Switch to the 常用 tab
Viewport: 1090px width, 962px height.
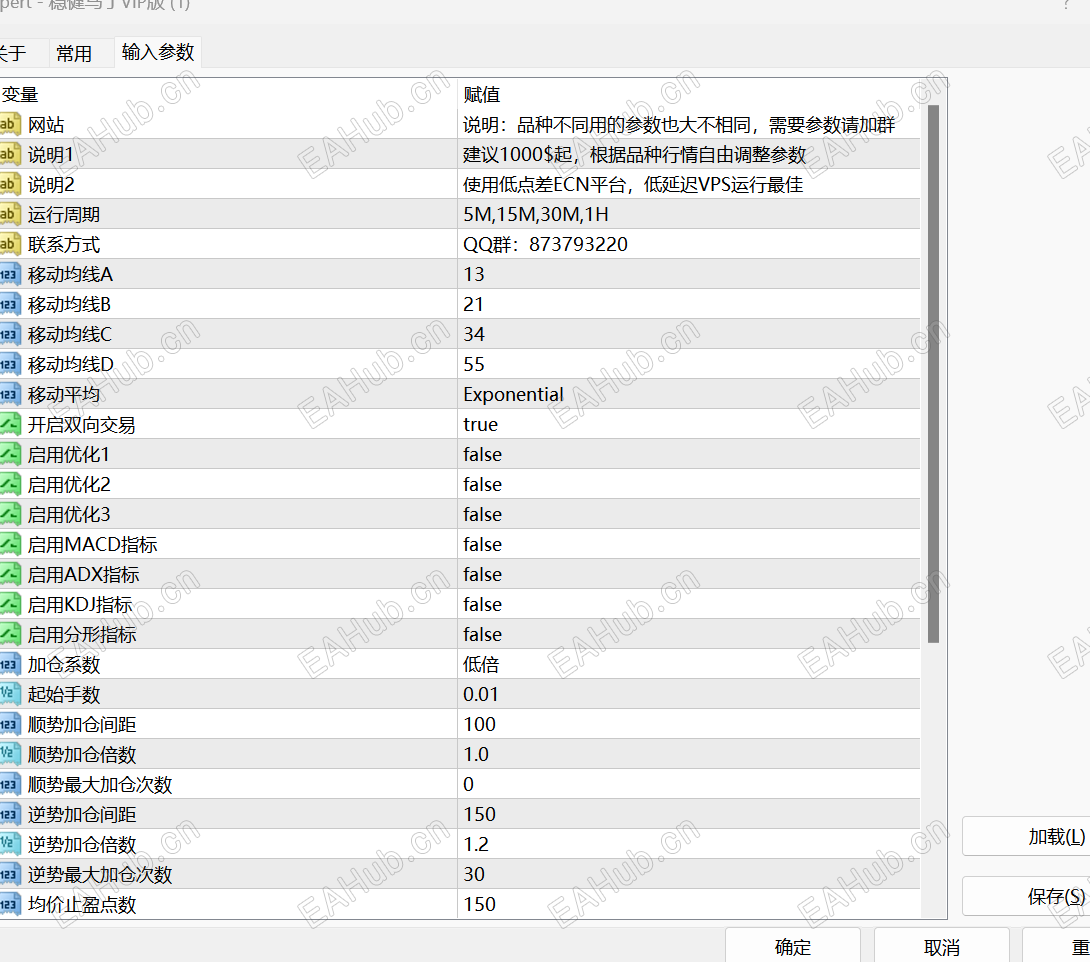pos(74,54)
